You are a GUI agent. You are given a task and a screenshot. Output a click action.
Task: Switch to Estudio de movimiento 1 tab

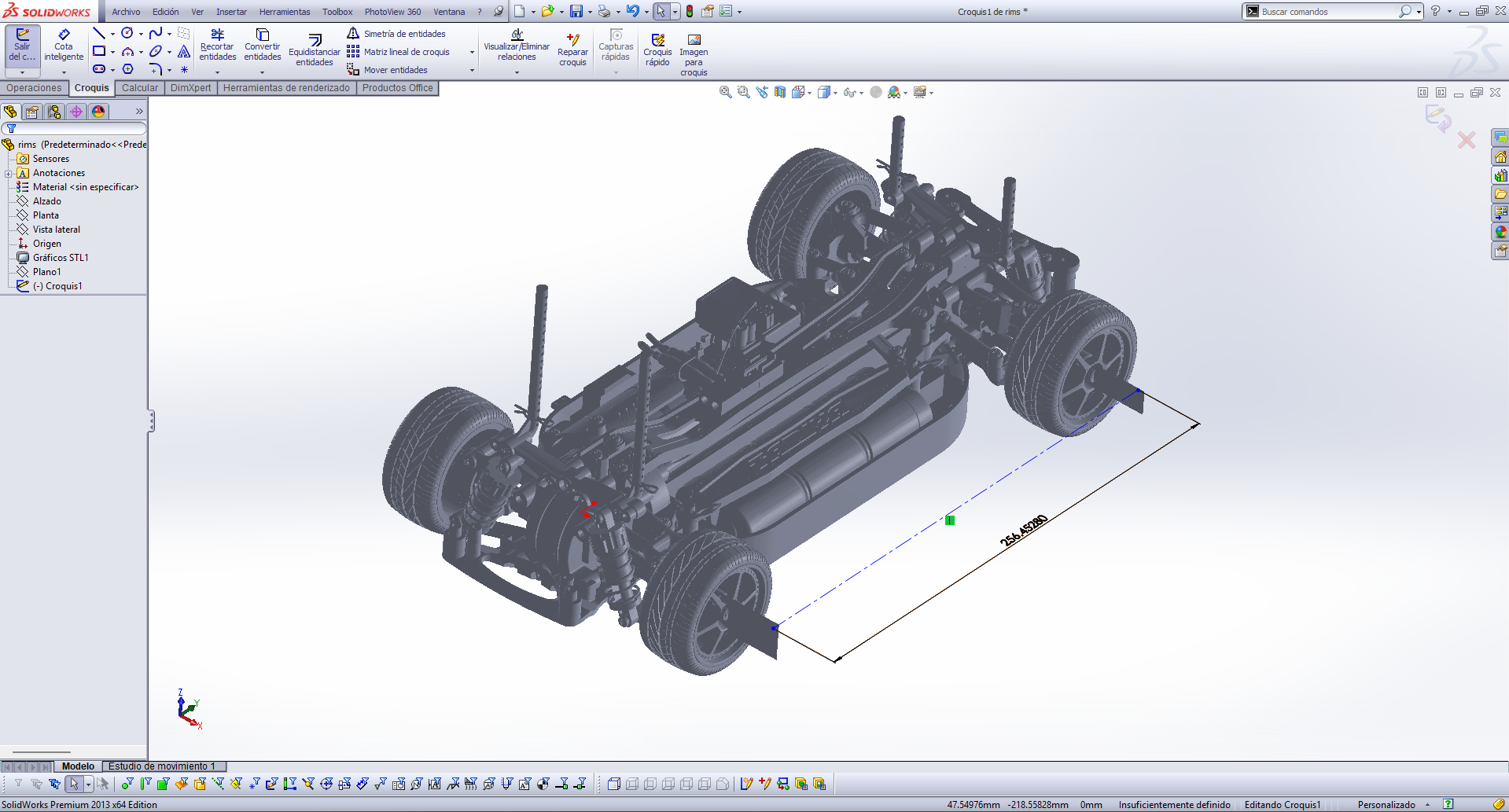point(162,766)
